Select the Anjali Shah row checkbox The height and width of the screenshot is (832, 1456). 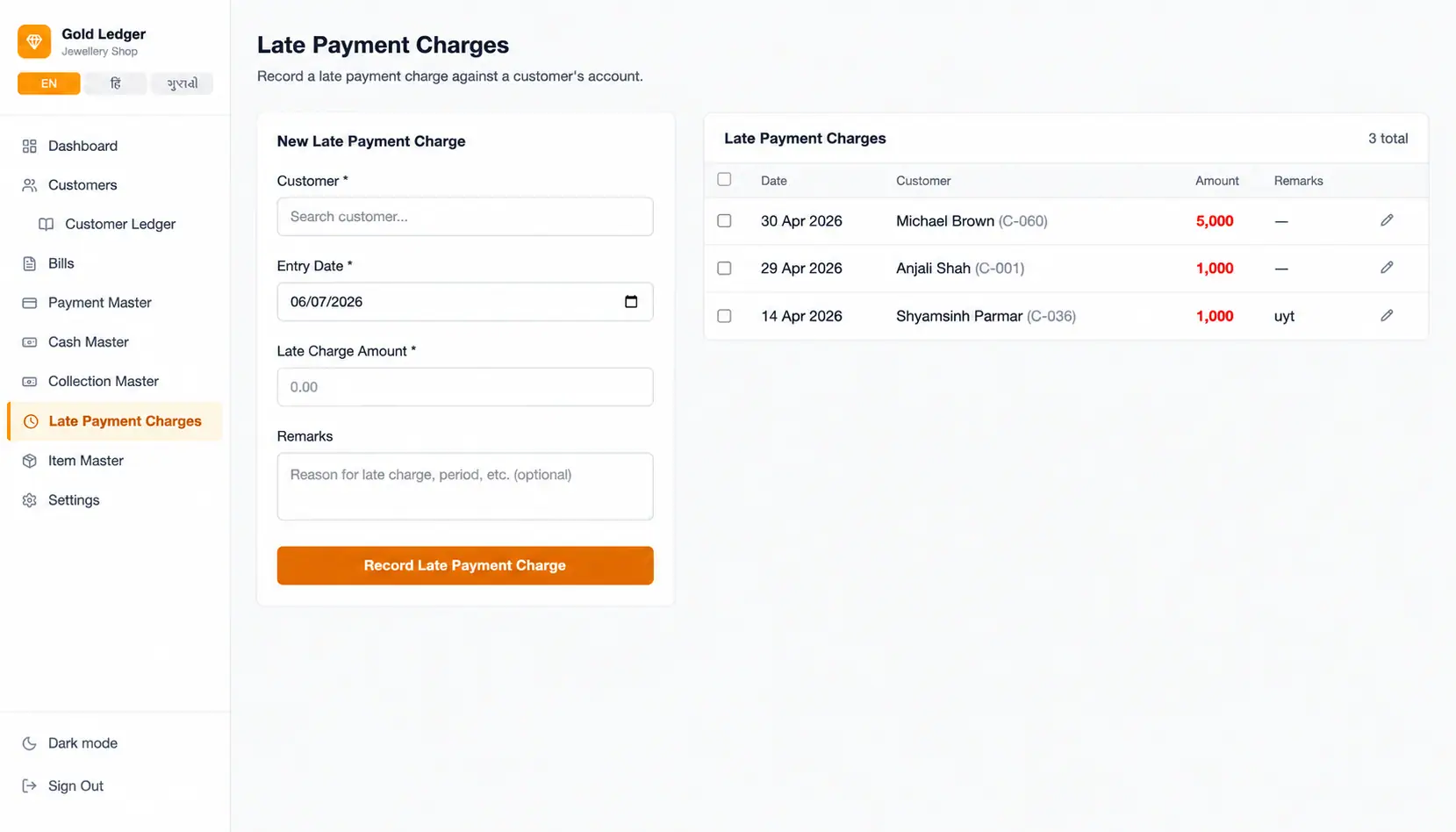click(x=724, y=268)
